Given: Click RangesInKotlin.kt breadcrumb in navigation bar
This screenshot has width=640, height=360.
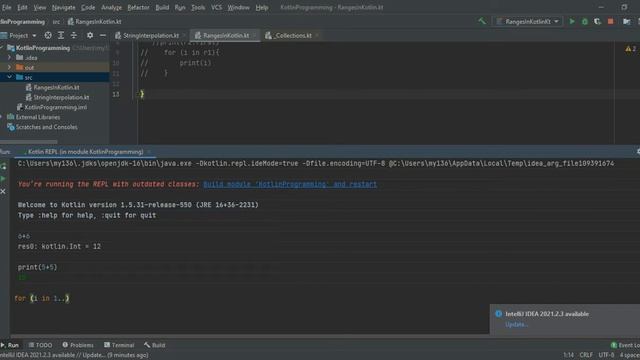Looking at the screenshot, I should [x=94, y=22].
